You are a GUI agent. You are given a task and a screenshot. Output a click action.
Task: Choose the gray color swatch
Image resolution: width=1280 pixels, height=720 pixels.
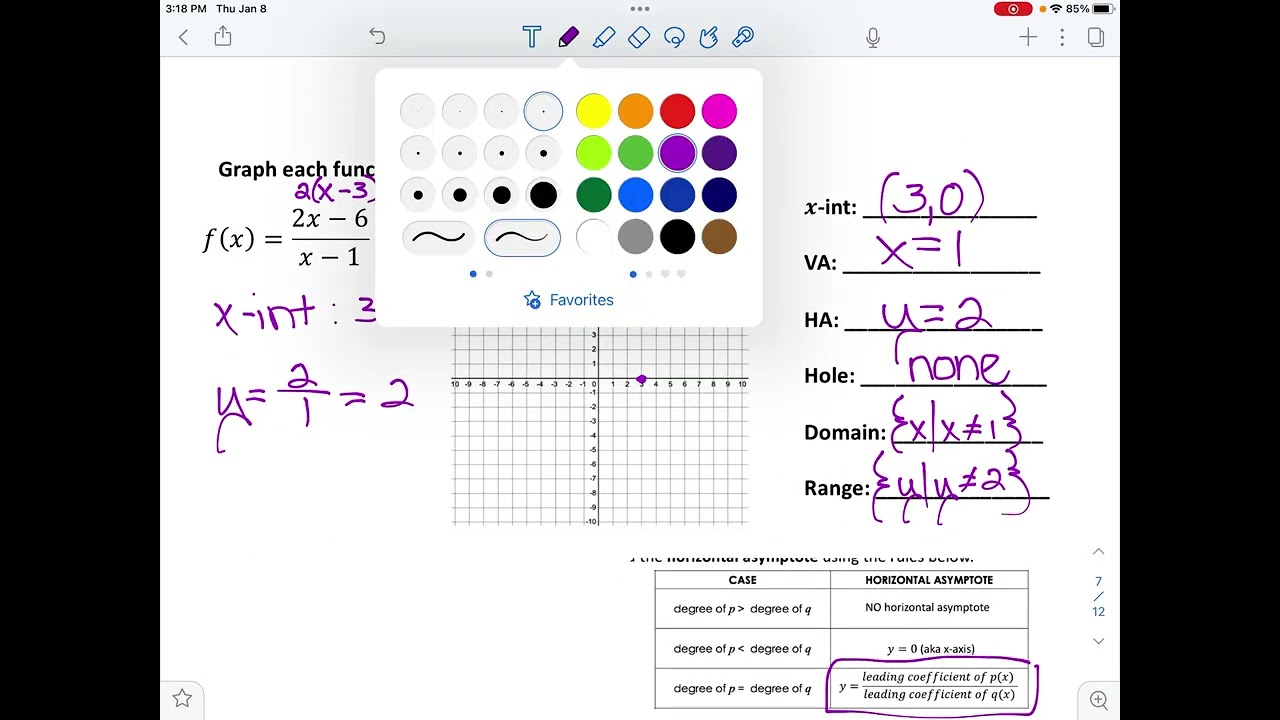click(x=635, y=237)
